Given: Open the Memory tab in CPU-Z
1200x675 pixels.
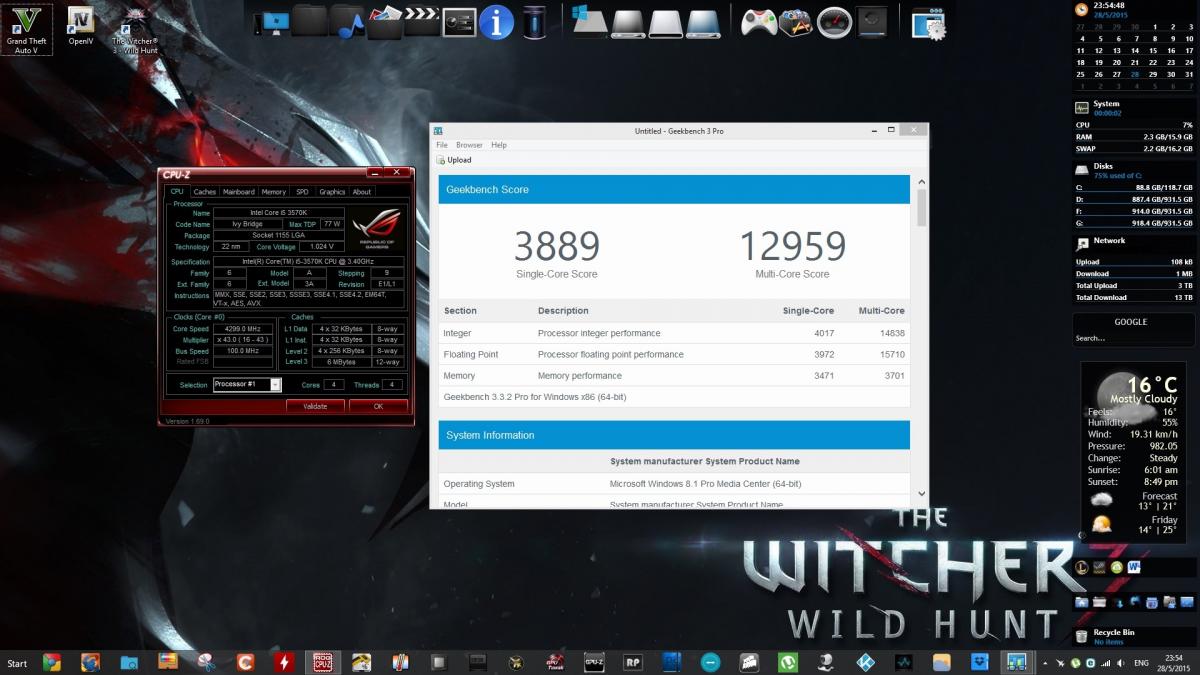Looking at the screenshot, I should click(x=273, y=192).
